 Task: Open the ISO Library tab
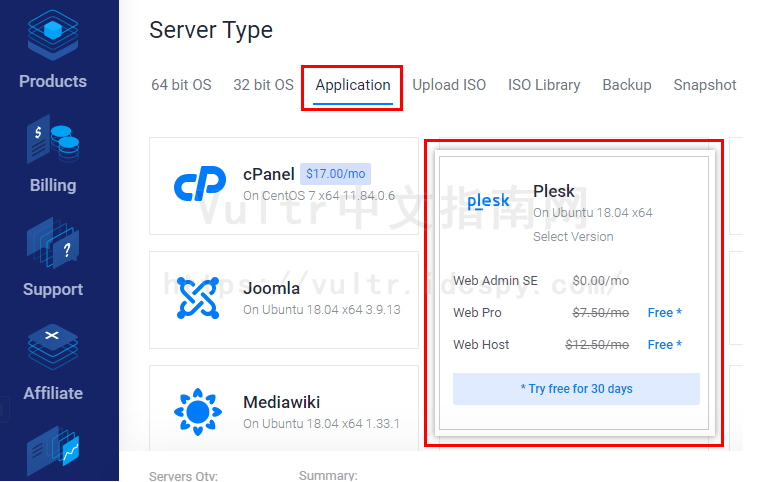tap(544, 85)
